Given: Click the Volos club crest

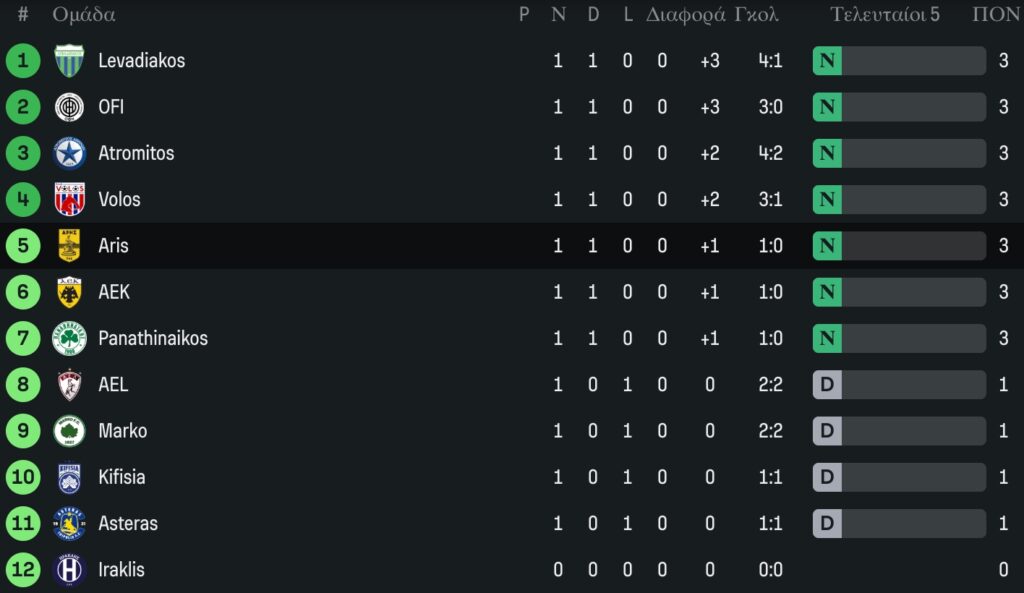Looking at the screenshot, I should coord(69,199).
